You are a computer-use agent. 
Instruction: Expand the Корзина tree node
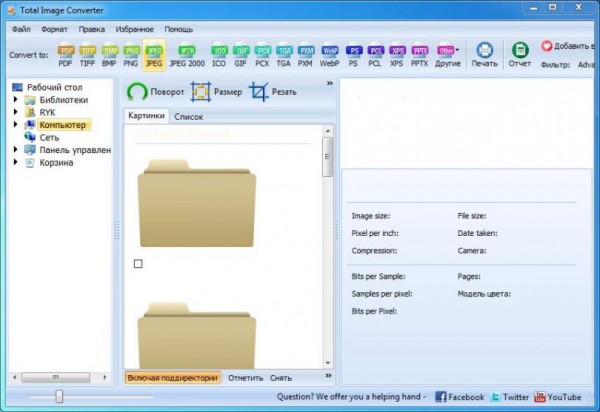[x=16, y=162]
